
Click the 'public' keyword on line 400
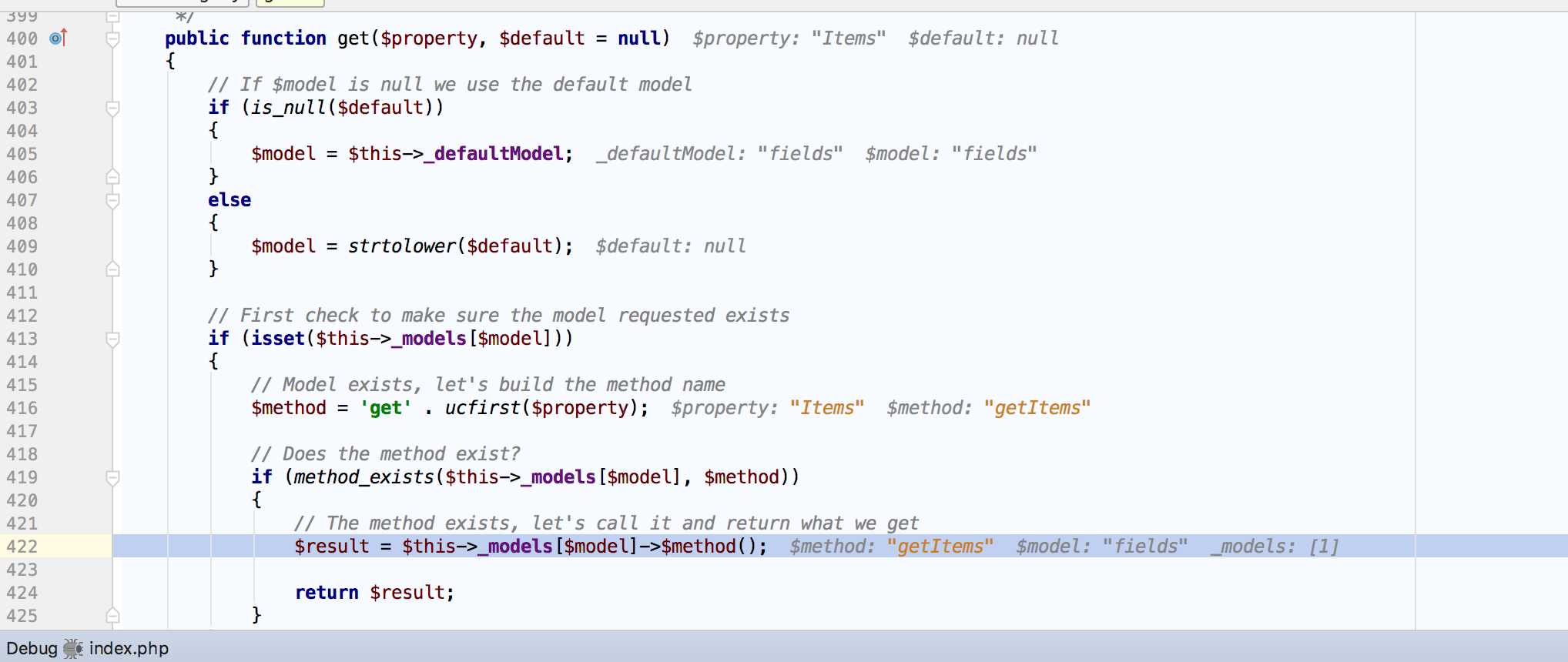[x=197, y=38]
